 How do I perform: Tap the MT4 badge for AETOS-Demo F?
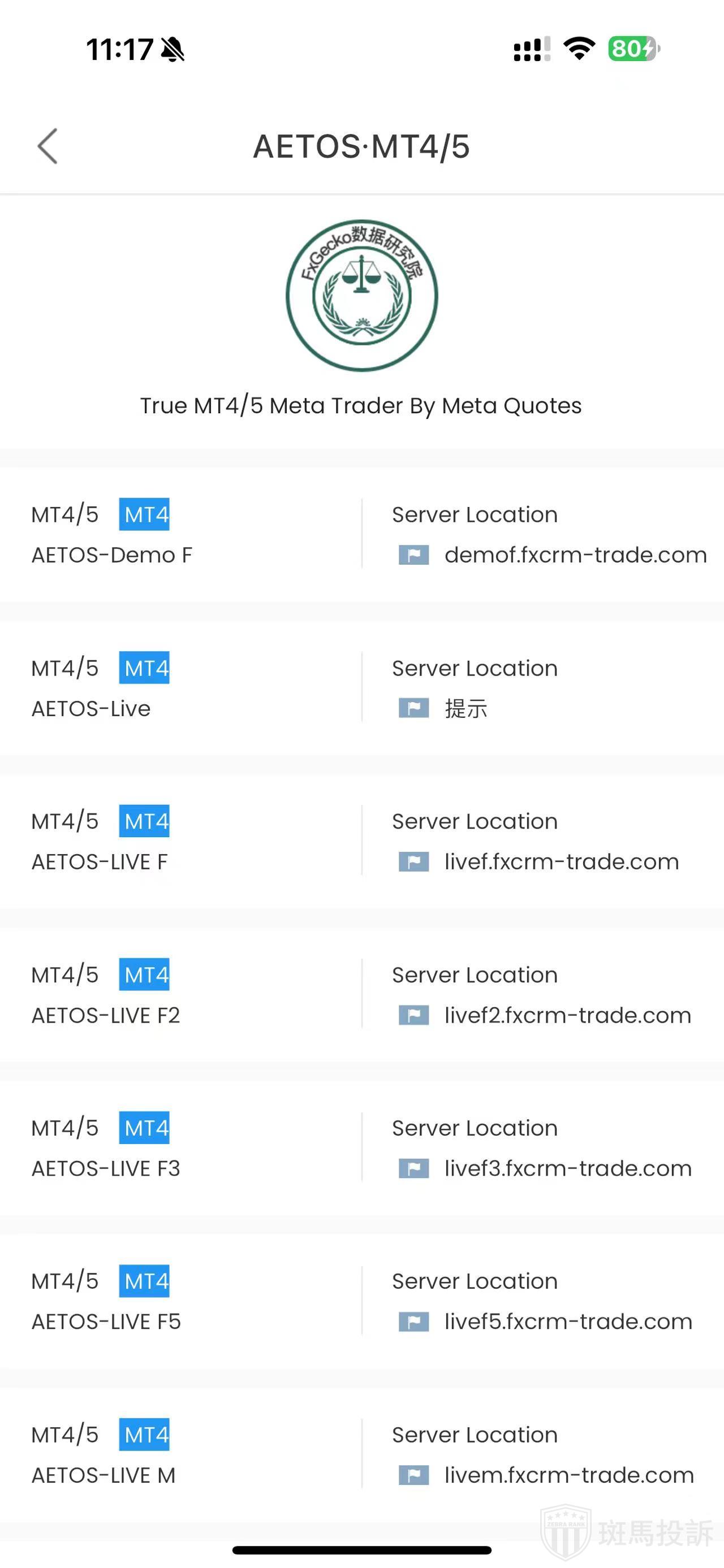[x=144, y=515]
